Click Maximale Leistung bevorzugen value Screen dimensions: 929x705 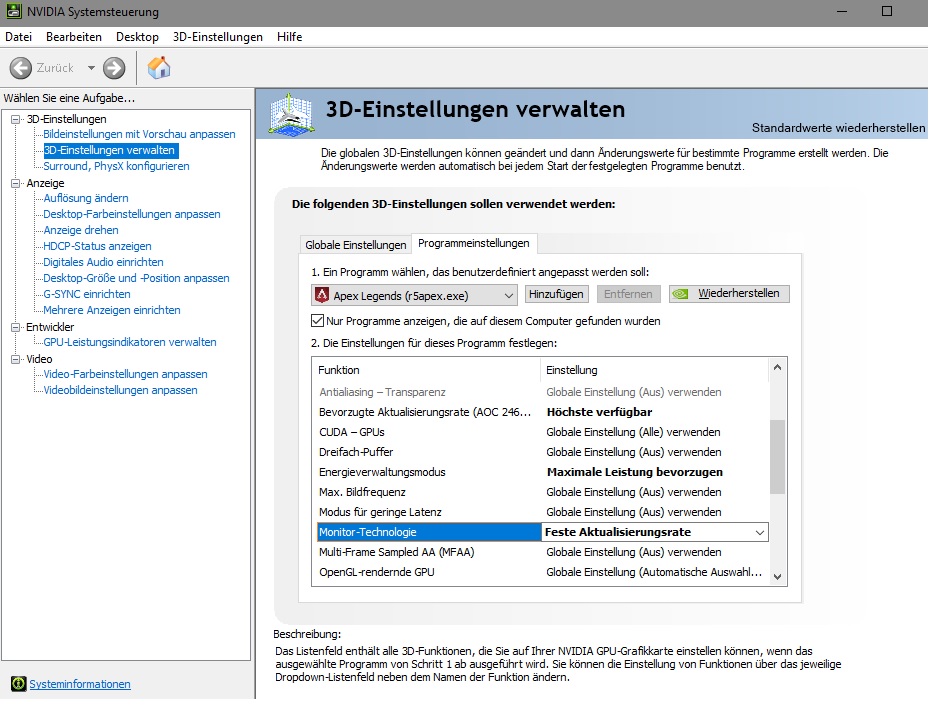[x=635, y=472]
